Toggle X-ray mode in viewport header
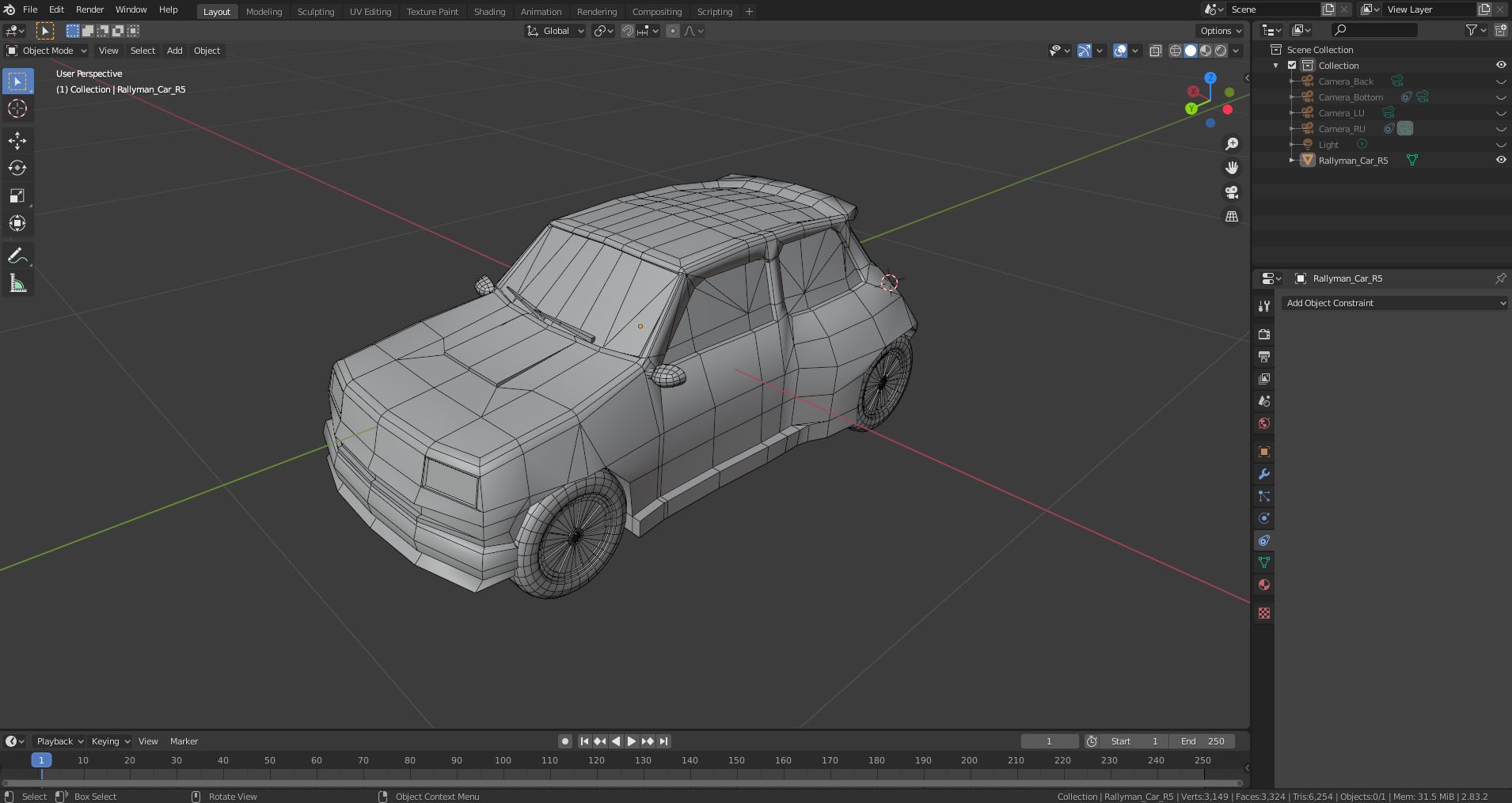1512x803 pixels. [x=1155, y=51]
